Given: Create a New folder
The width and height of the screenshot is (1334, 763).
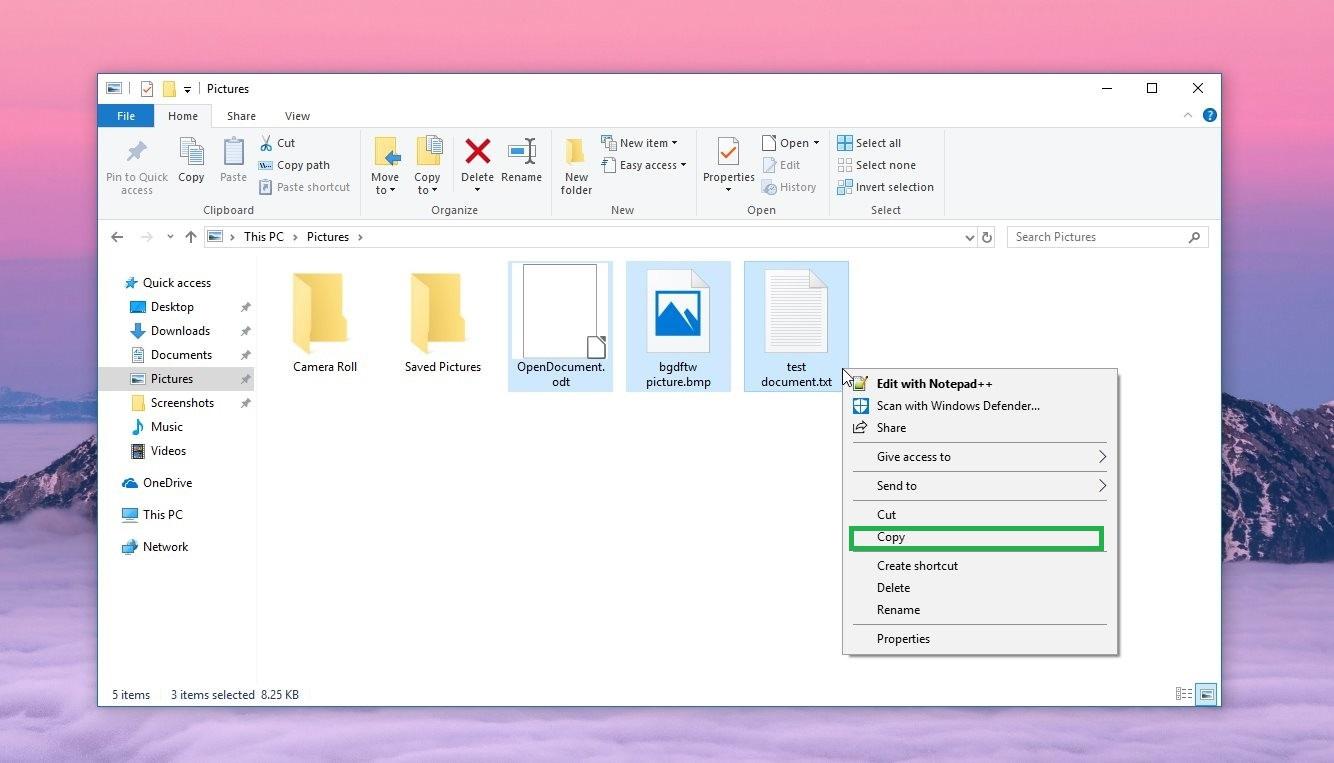Looking at the screenshot, I should tap(576, 166).
